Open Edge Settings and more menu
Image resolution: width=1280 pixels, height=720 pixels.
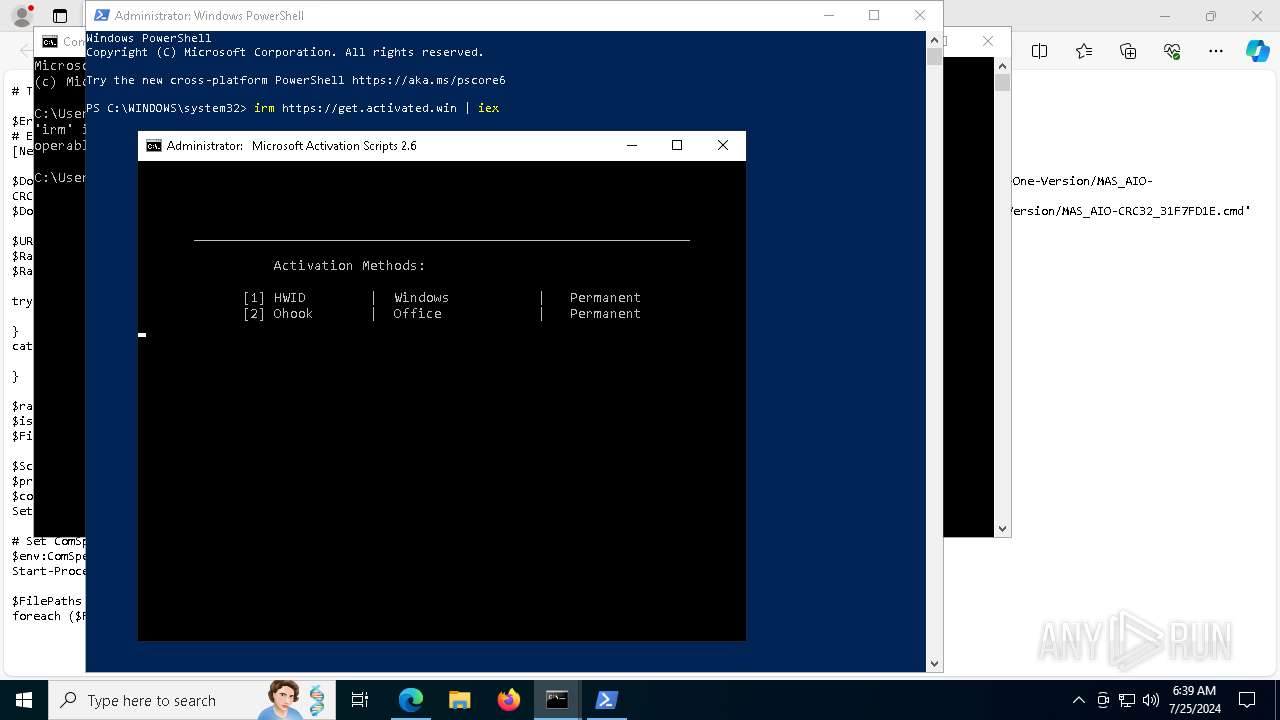point(1216,51)
